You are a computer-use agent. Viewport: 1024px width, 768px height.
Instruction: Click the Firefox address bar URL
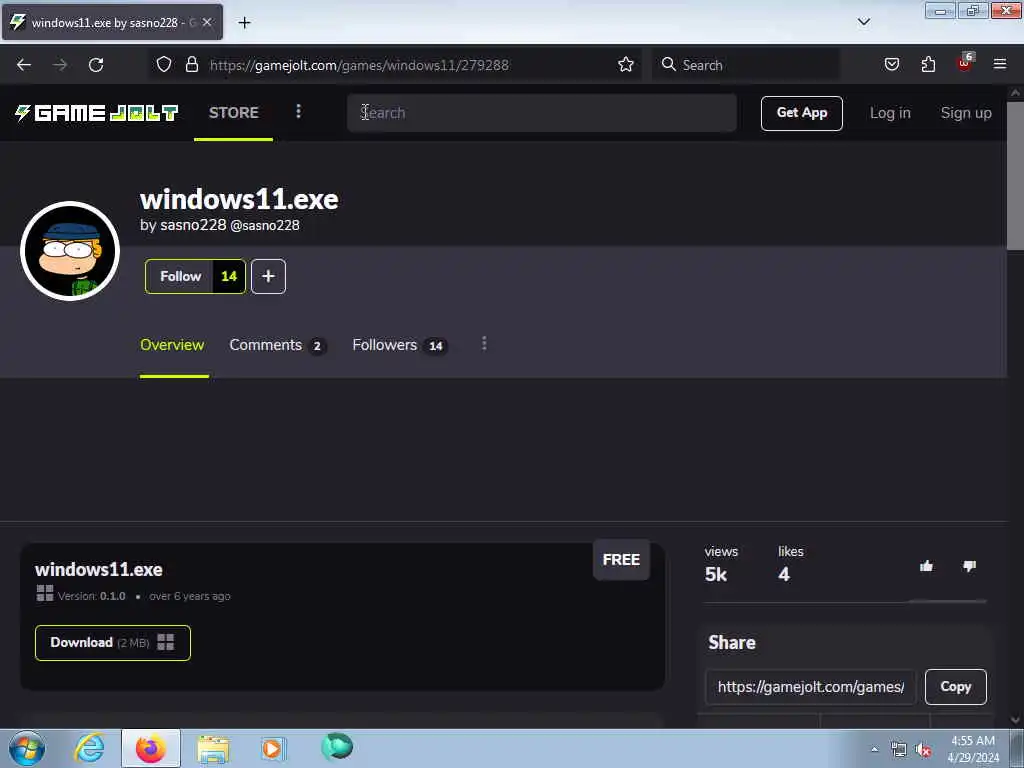tap(359, 65)
